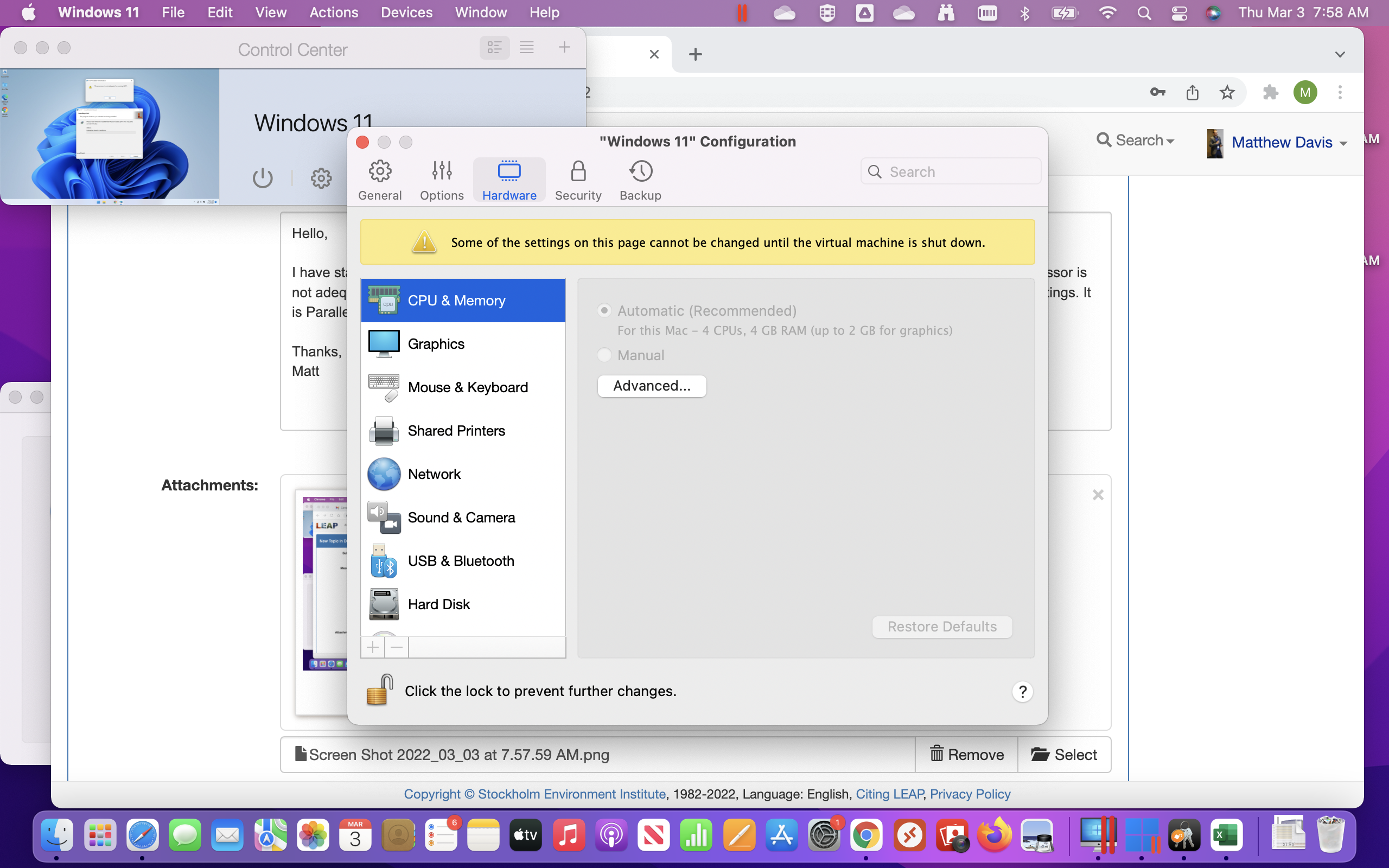Expand the Matthew Davis user dropdown
Screen dimensions: 1389x868
click(x=1277, y=142)
